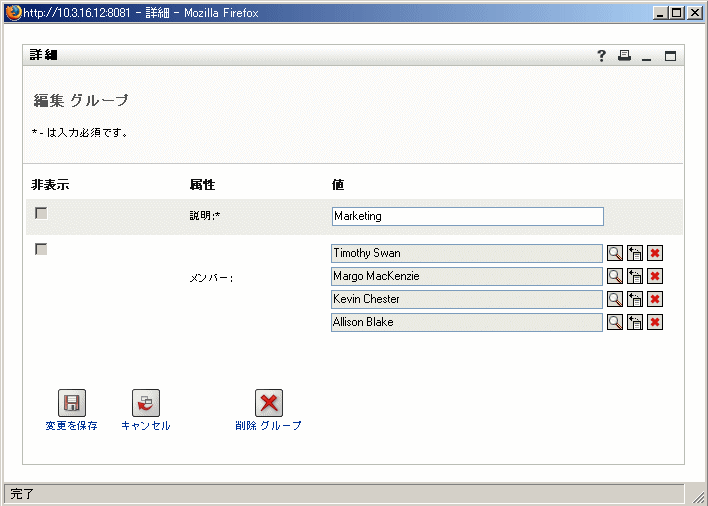Click the メンバー: attribute label
The width and height of the screenshot is (708, 506).
211,278
